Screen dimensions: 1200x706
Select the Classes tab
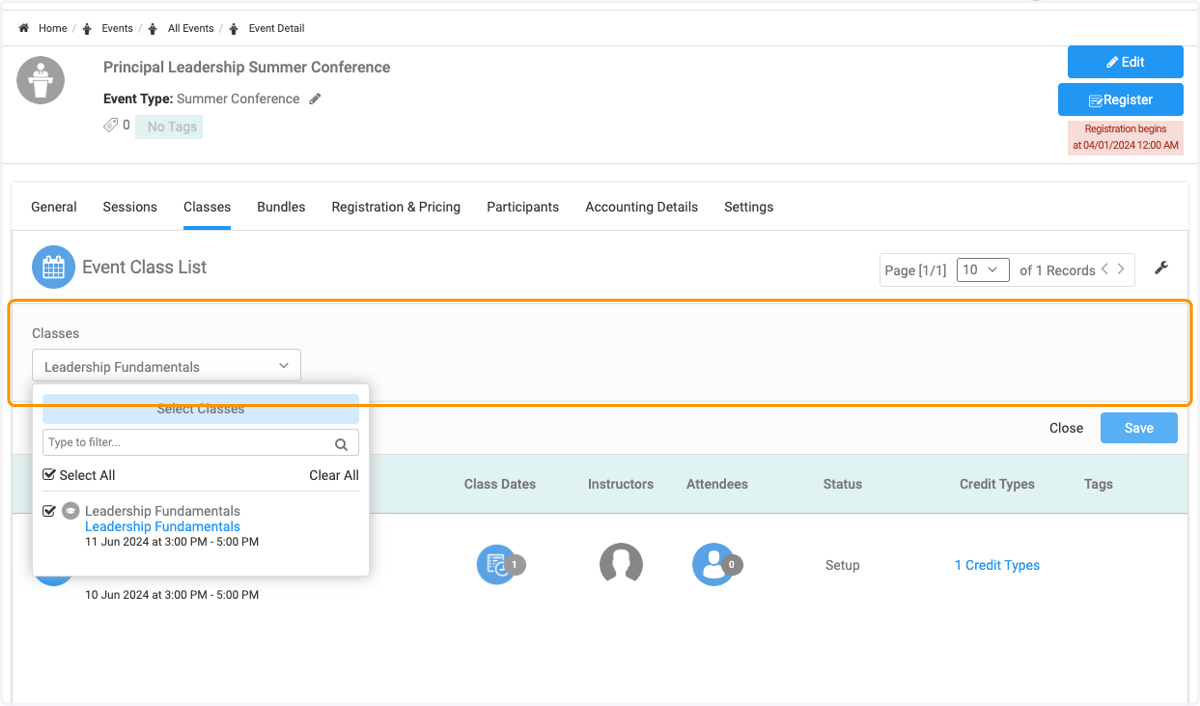(x=207, y=207)
